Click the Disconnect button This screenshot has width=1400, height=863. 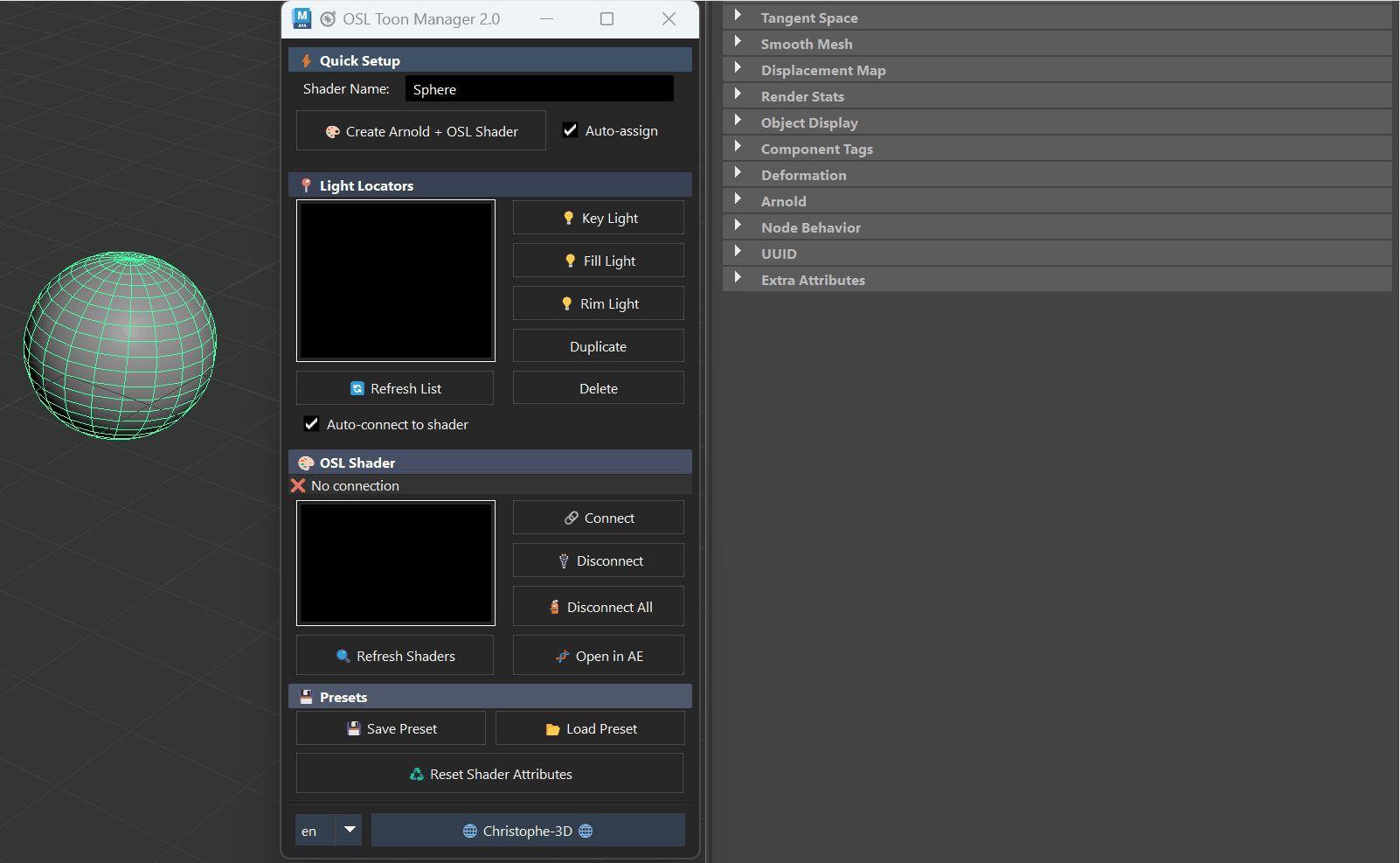[x=599, y=560]
